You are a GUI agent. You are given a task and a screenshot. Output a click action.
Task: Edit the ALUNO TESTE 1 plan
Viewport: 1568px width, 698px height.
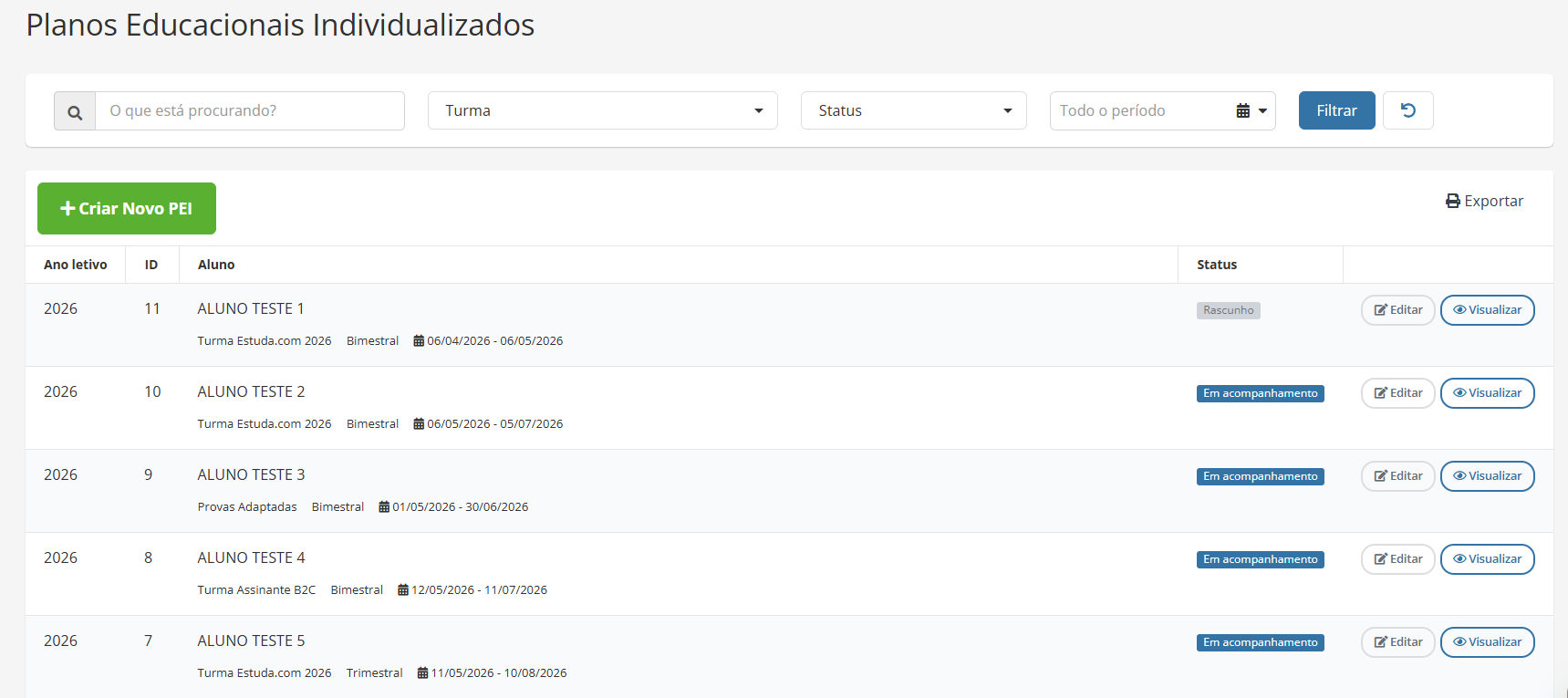coord(1398,310)
